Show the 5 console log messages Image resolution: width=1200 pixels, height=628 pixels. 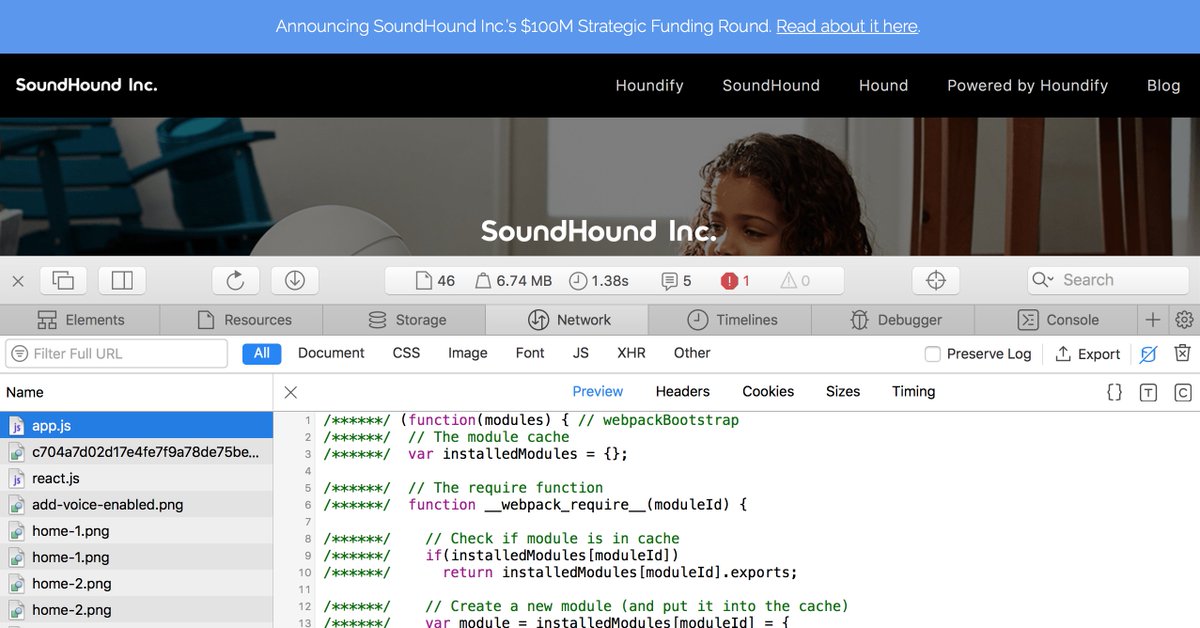click(x=677, y=281)
